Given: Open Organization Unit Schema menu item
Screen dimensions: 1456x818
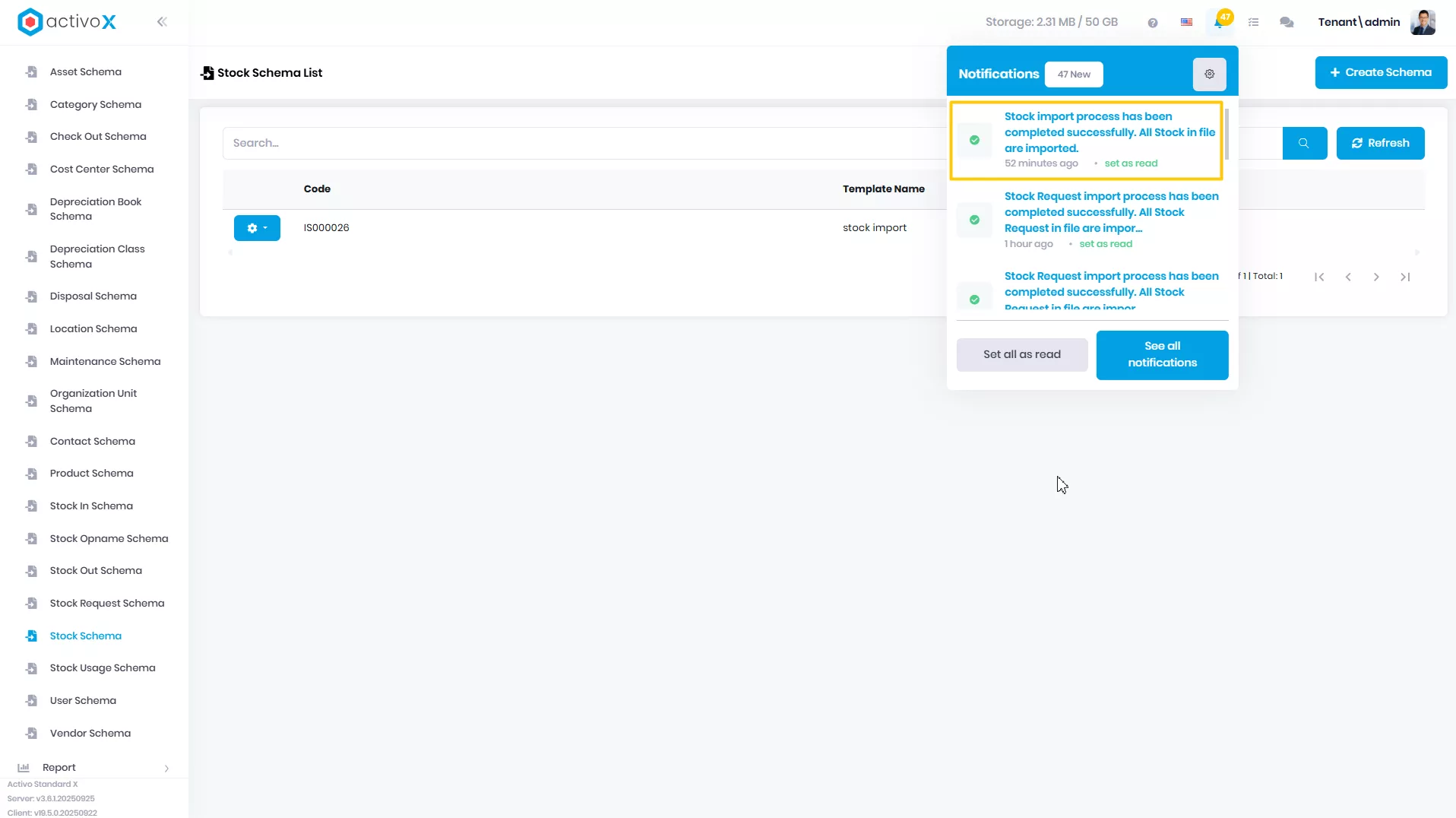Looking at the screenshot, I should click(95, 401).
